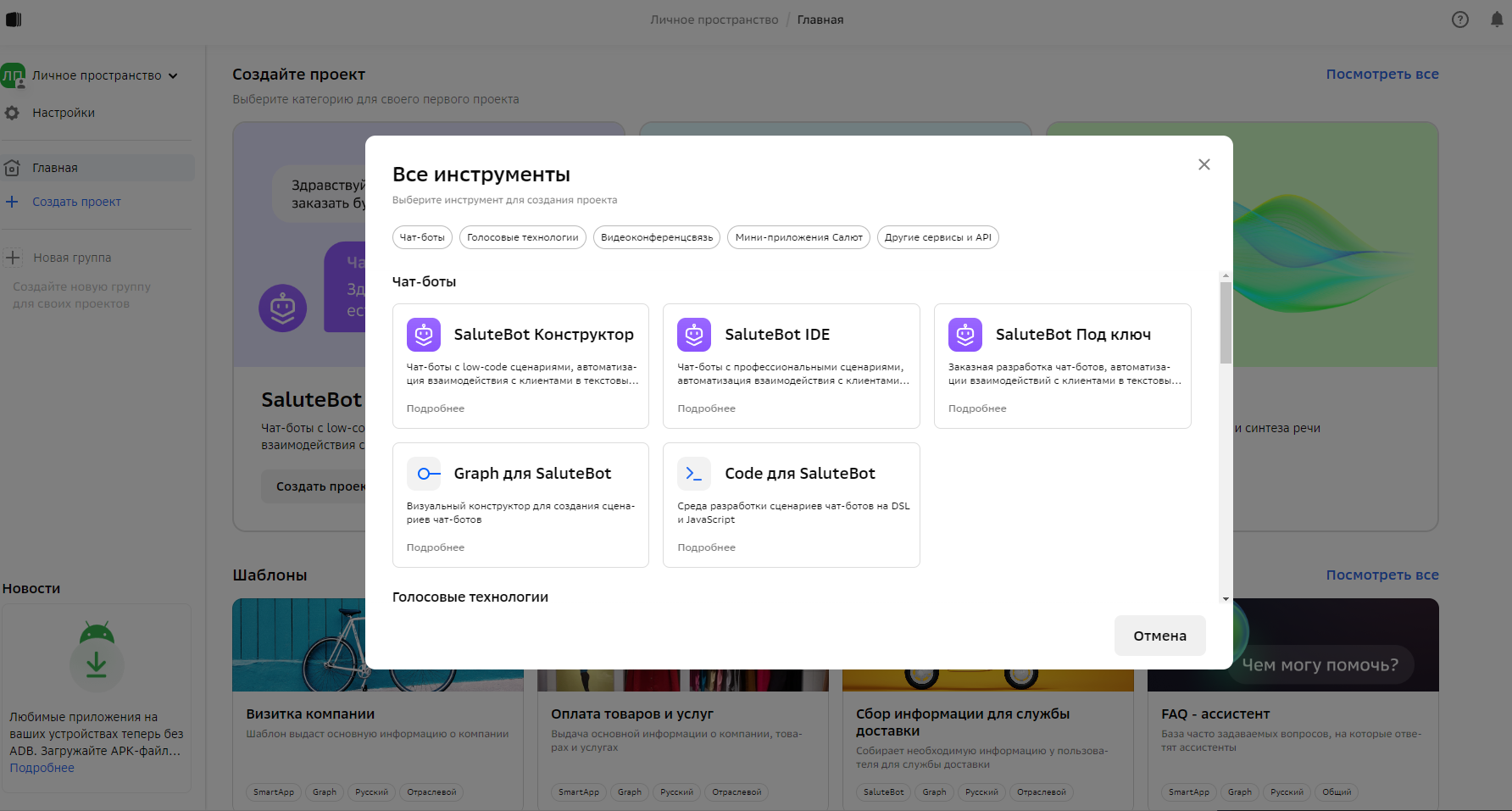This screenshot has height=811, width=1512.
Task: Select the SaluteBot Под ключ card title
Action: click(x=1073, y=335)
